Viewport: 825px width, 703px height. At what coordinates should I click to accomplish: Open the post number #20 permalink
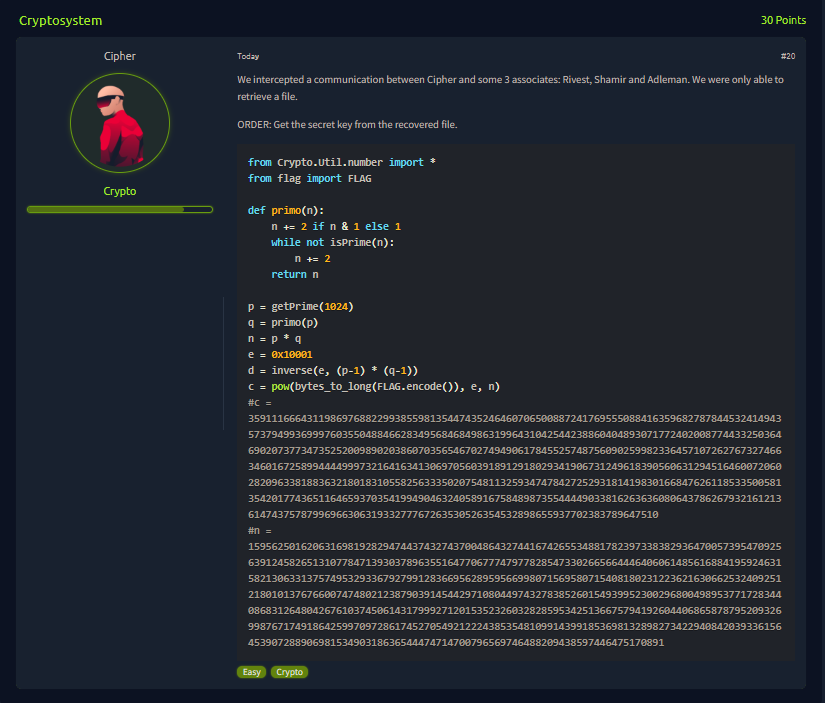pos(787,56)
